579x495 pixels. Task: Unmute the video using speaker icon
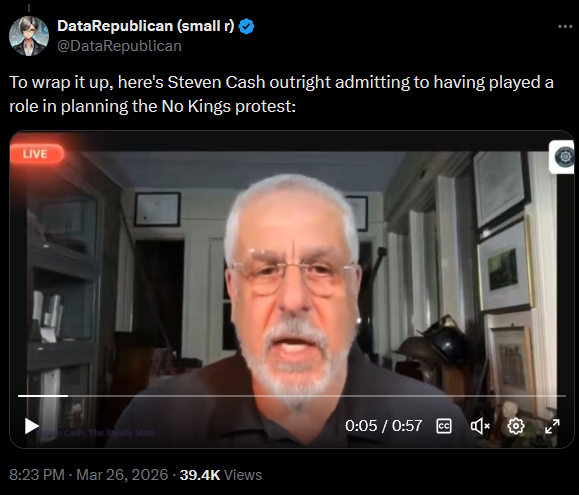click(x=480, y=426)
